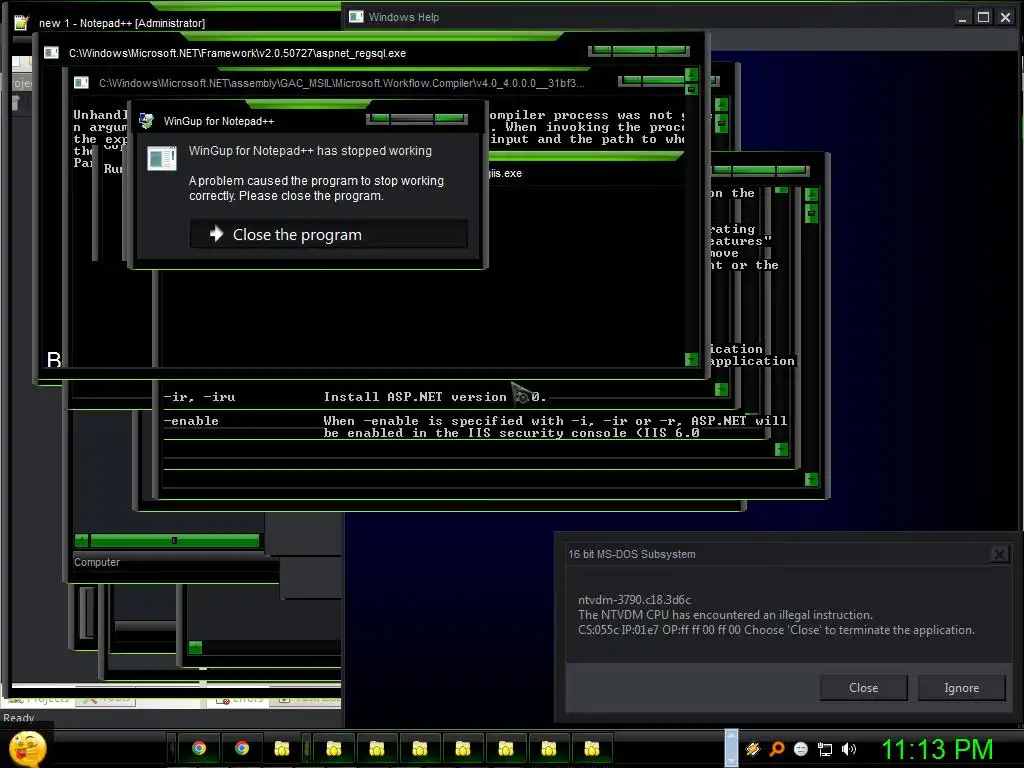Viewport: 1024px width, 768px height.
Task: Close the Windows Help window
Action: pos(1005,17)
